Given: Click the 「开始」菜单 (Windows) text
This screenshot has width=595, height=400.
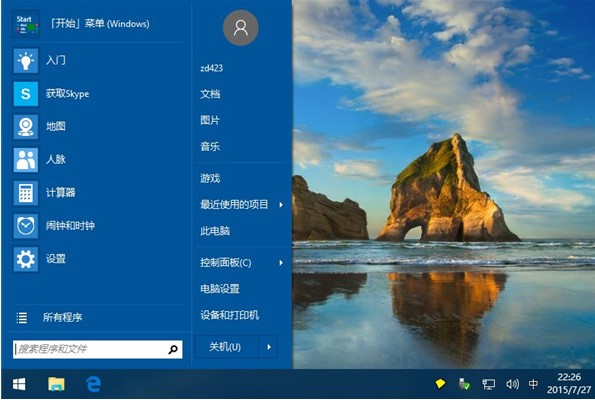Looking at the screenshot, I should point(100,24).
